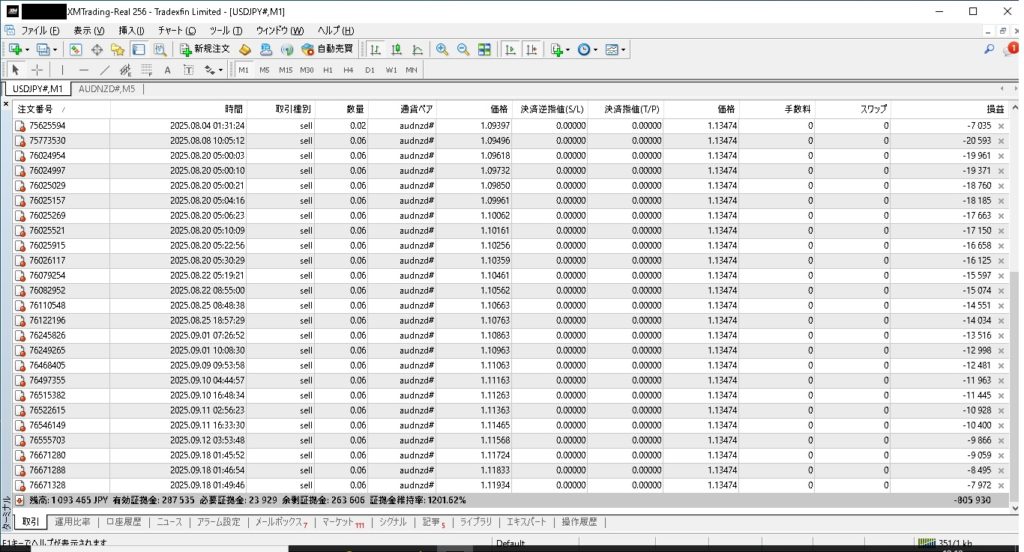Open the Market Watch window icon
1024x552 pixels.
coord(76,49)
